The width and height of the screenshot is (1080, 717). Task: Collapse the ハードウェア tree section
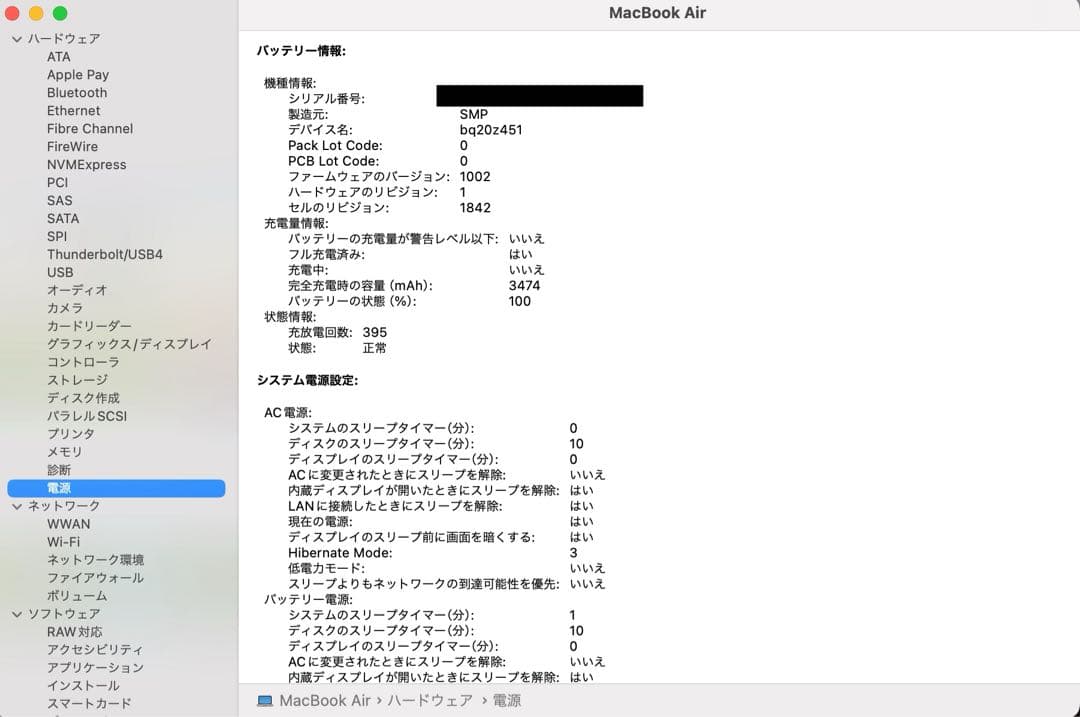coord(17,38)
